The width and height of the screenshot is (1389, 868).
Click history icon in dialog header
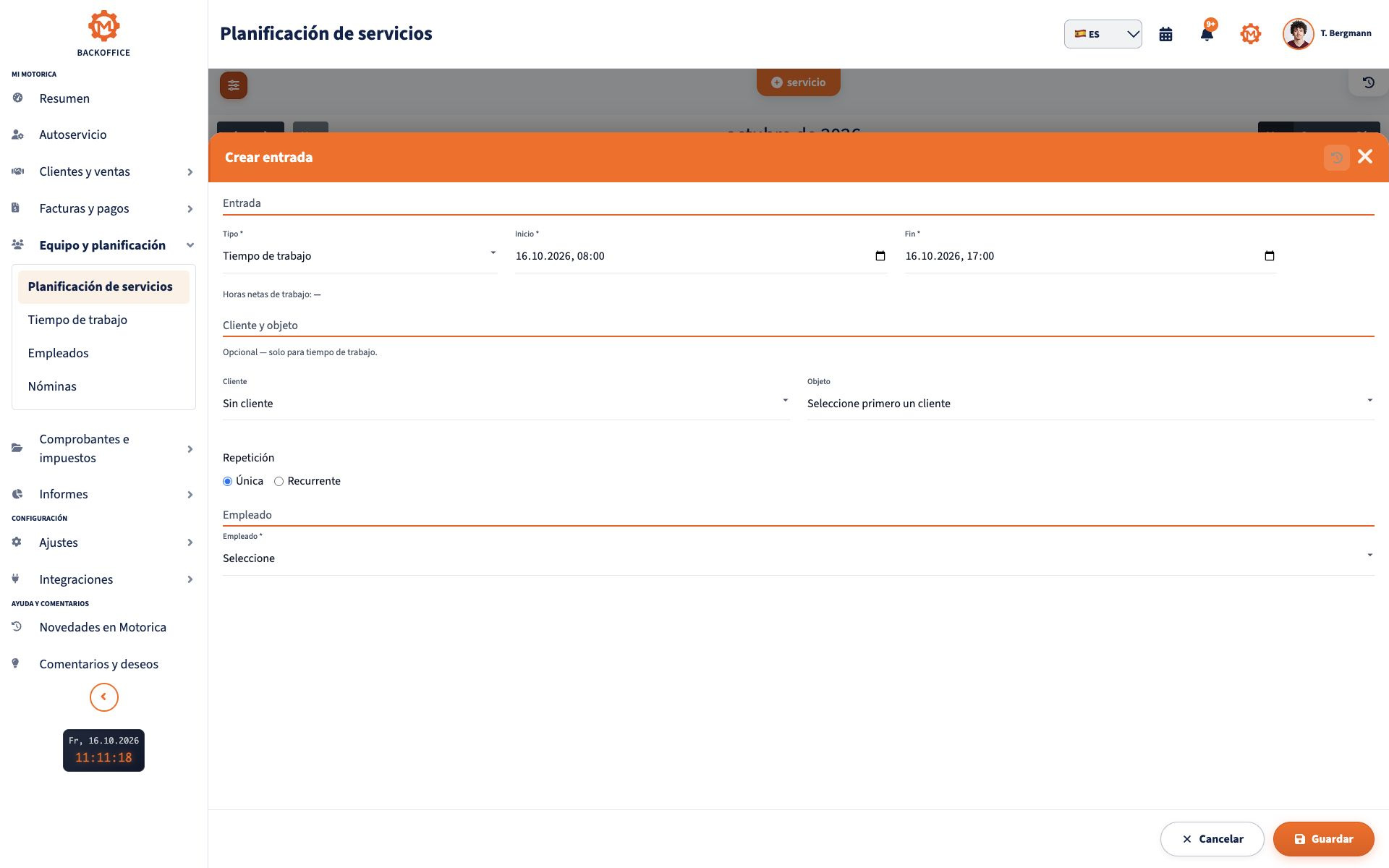(x=1336, y=157)
